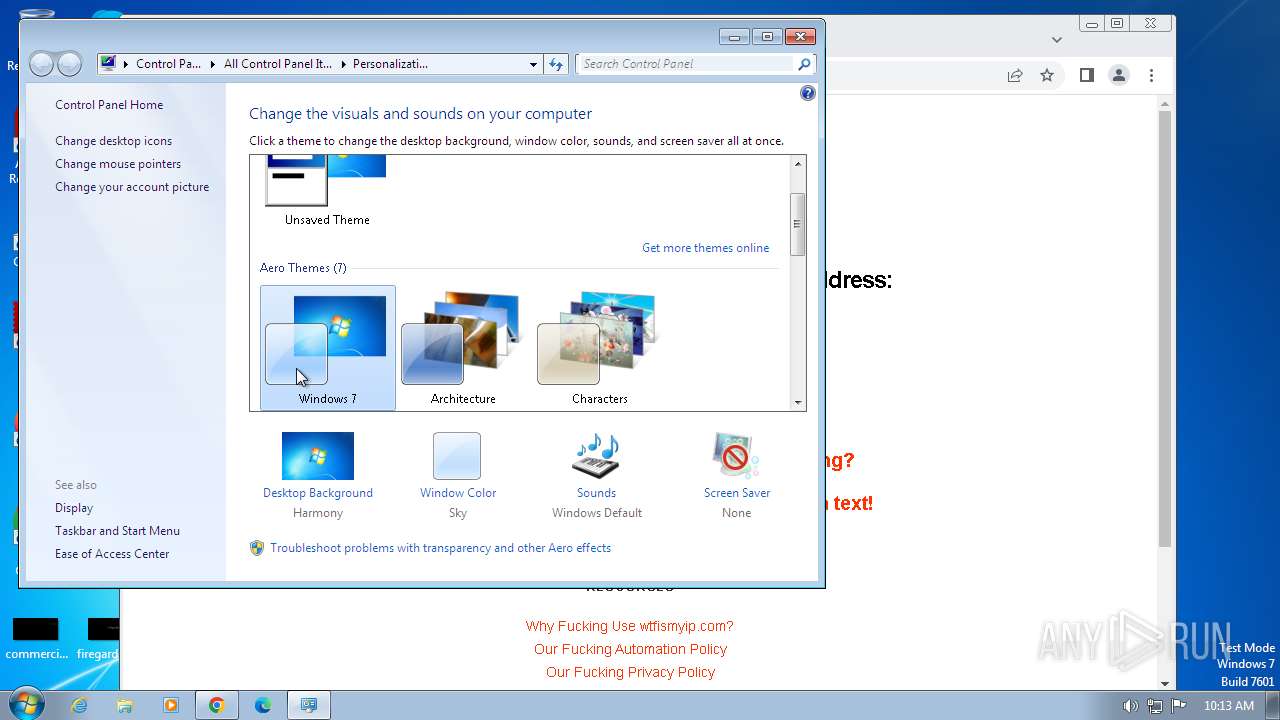The image size is (1280, 720).
Task: Toggle Chrome's side panel icon
Action: point(1087,75)
